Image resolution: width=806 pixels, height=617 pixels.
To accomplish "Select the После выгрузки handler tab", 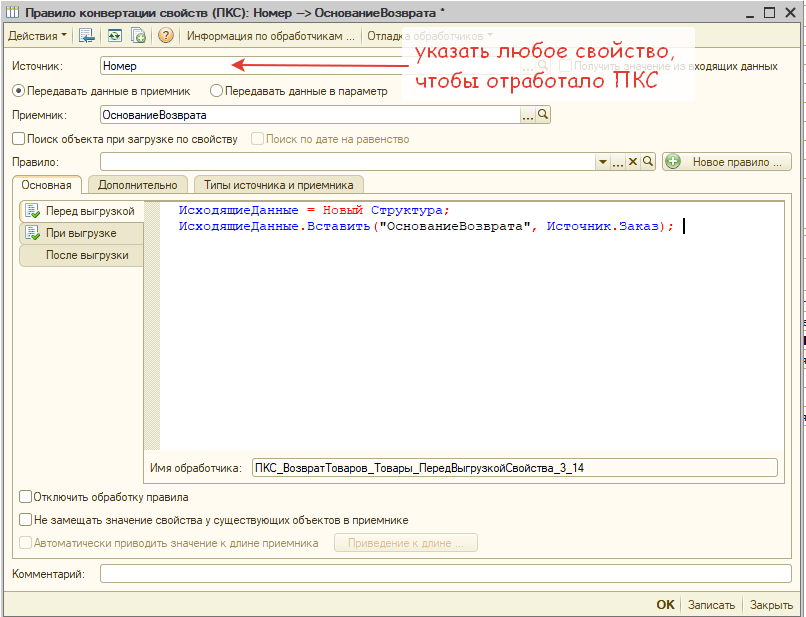I will click(x=81, y=255).
